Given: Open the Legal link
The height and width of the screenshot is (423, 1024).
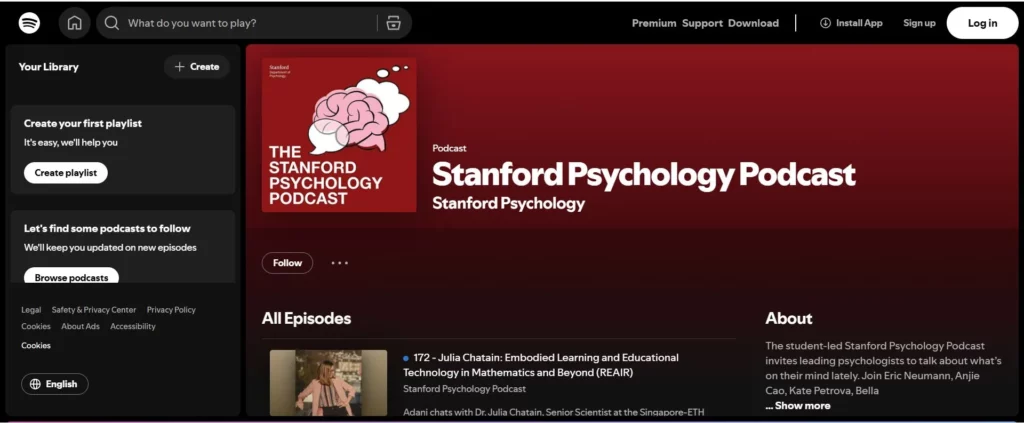Looking at the screenshot, I should pyautogui.click(x=31, y=310).
